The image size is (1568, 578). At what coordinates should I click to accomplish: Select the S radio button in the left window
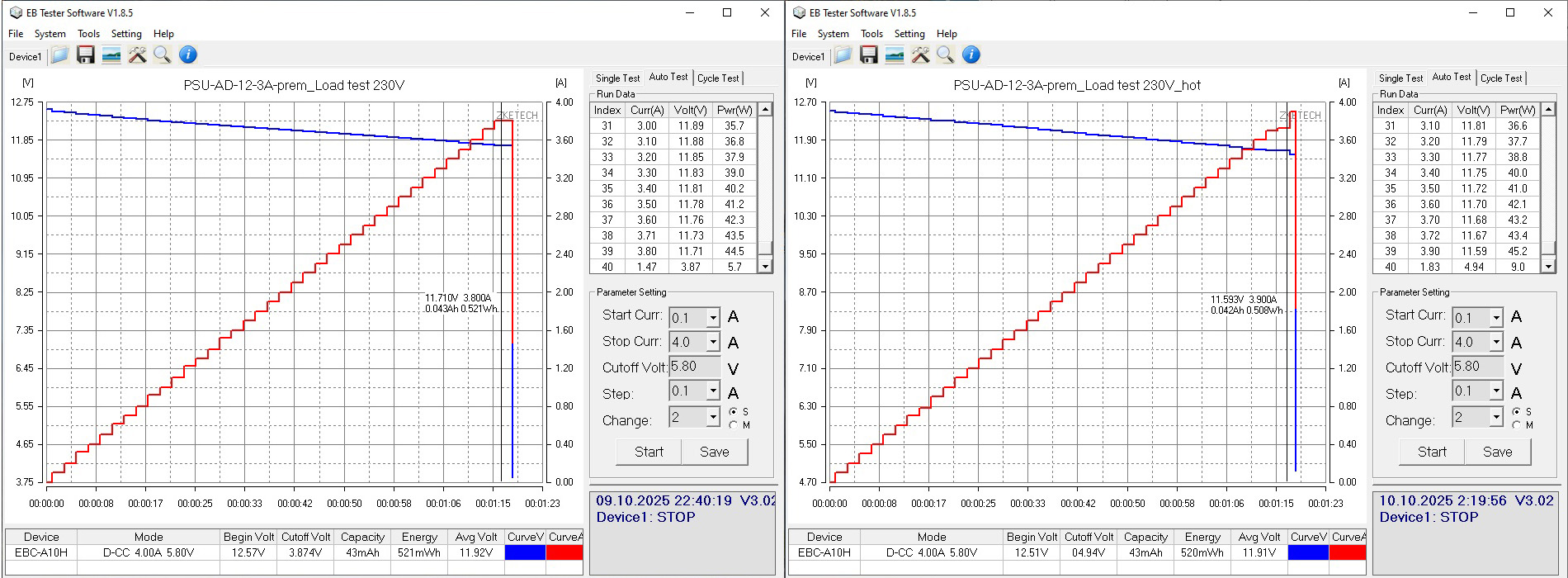coord(734,411)
